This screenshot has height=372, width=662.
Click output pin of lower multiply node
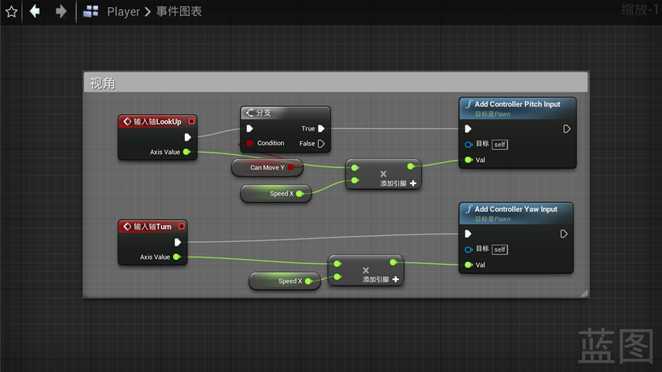coord(393,263)
